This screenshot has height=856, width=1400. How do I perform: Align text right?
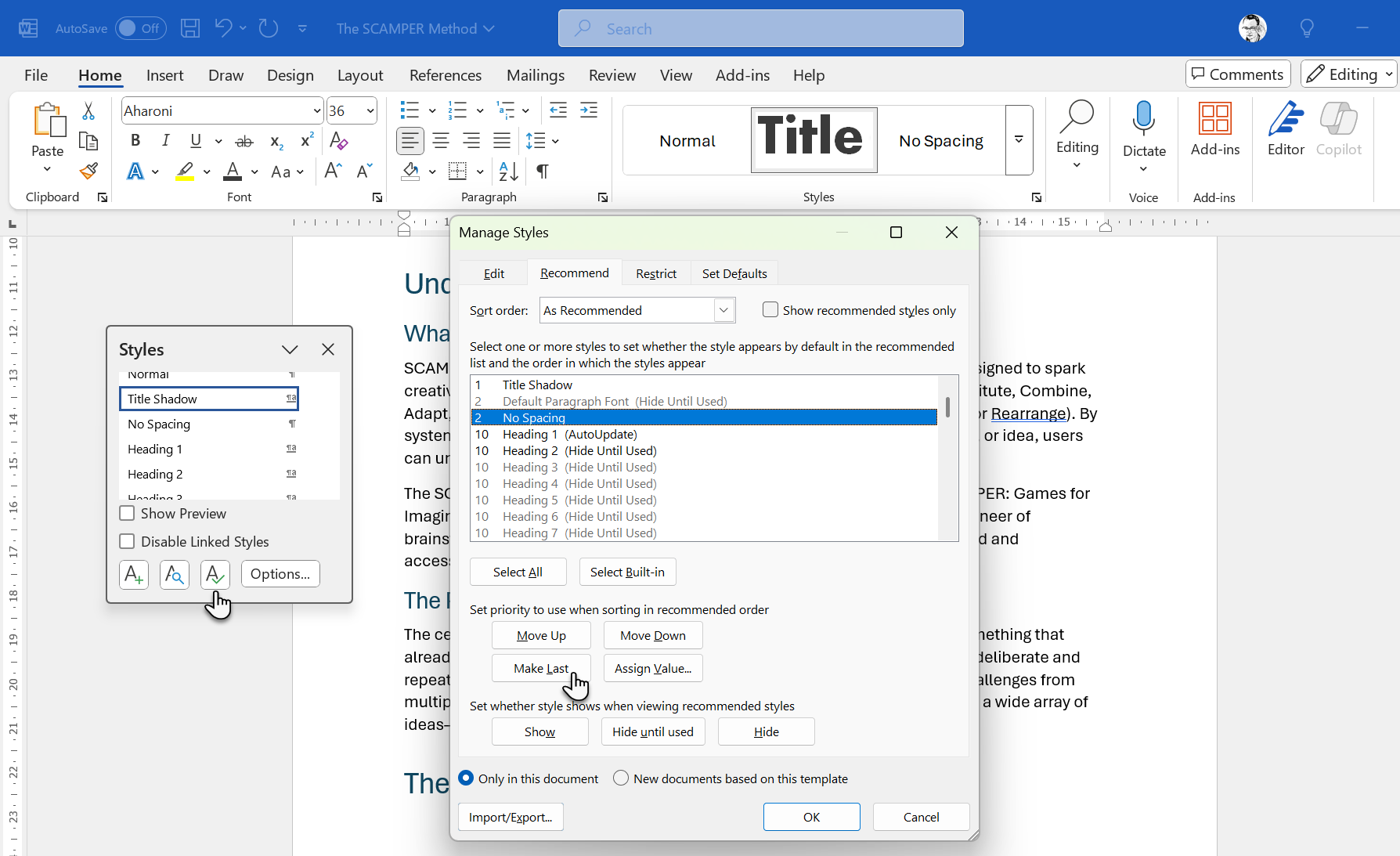pos(471,141)
